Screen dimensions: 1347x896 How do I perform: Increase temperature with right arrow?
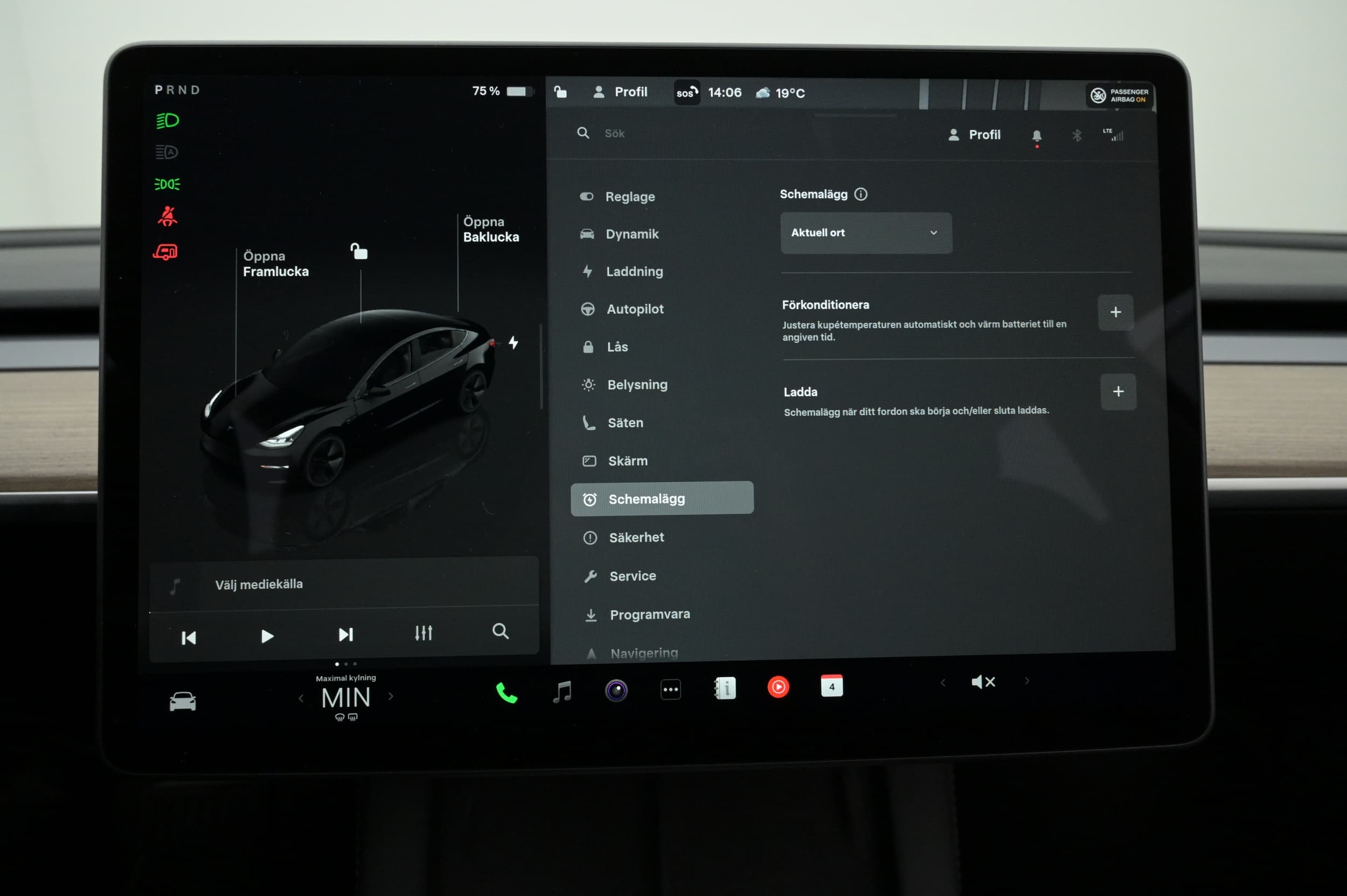pyautogui.click(x=391, y=697)
